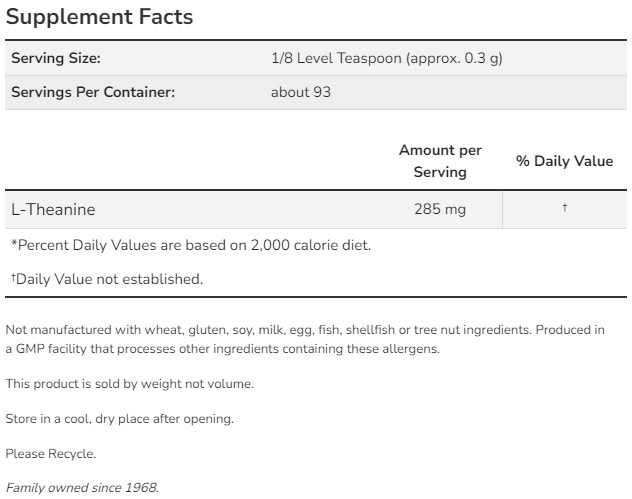Click the '(approx. 0.3 g)' text
The width and height of the screenshot is (632, 499).
454,58
